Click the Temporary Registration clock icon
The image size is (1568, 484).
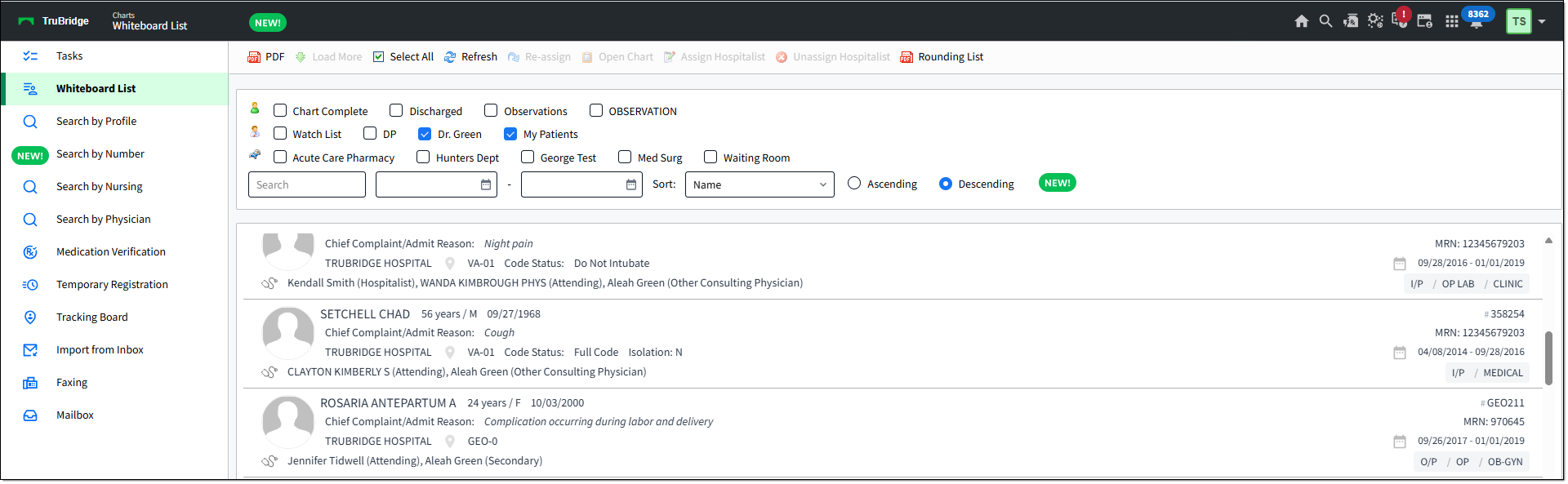(30, 285)
